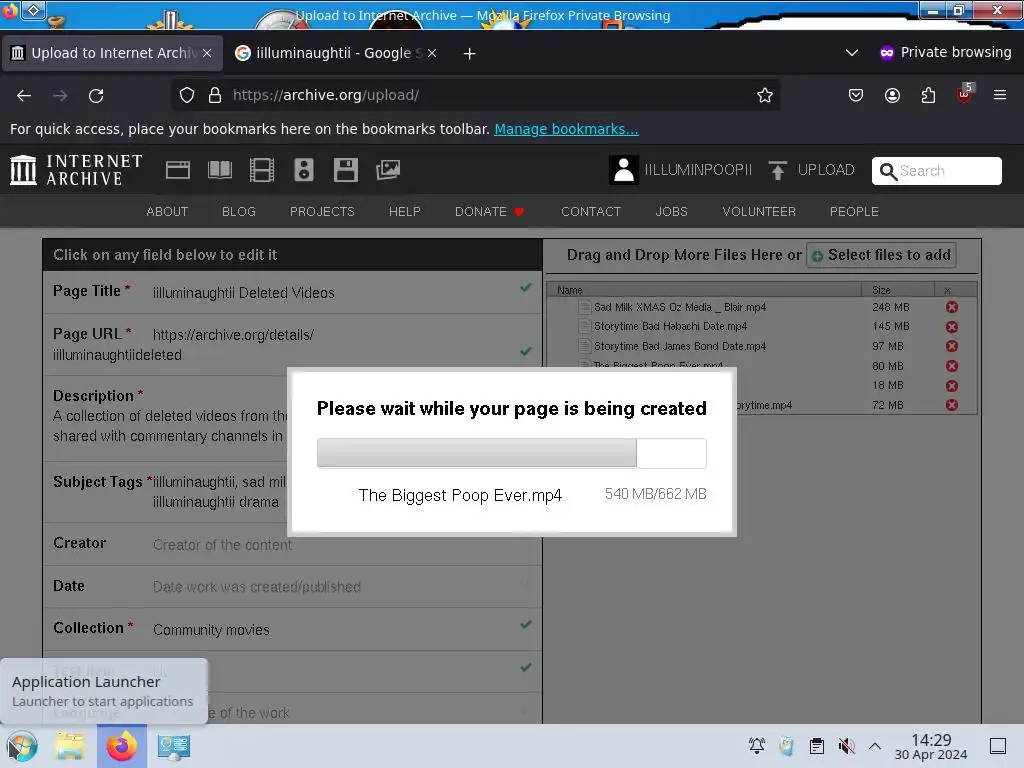Open the PROJECTS menu item
This screenshot has width=1024, height=768.
(x=322, y=212)
